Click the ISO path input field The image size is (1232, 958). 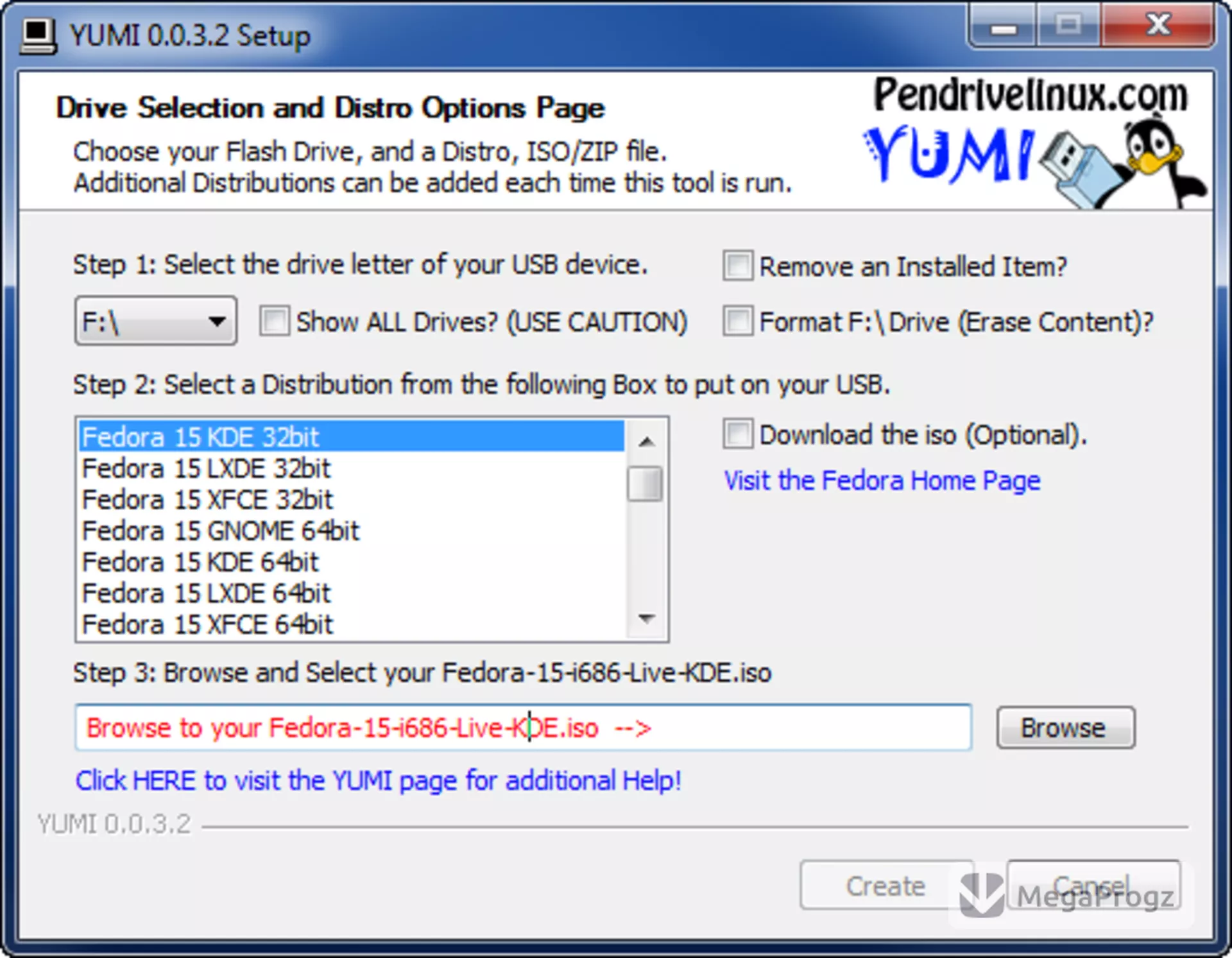pos(523,728)
